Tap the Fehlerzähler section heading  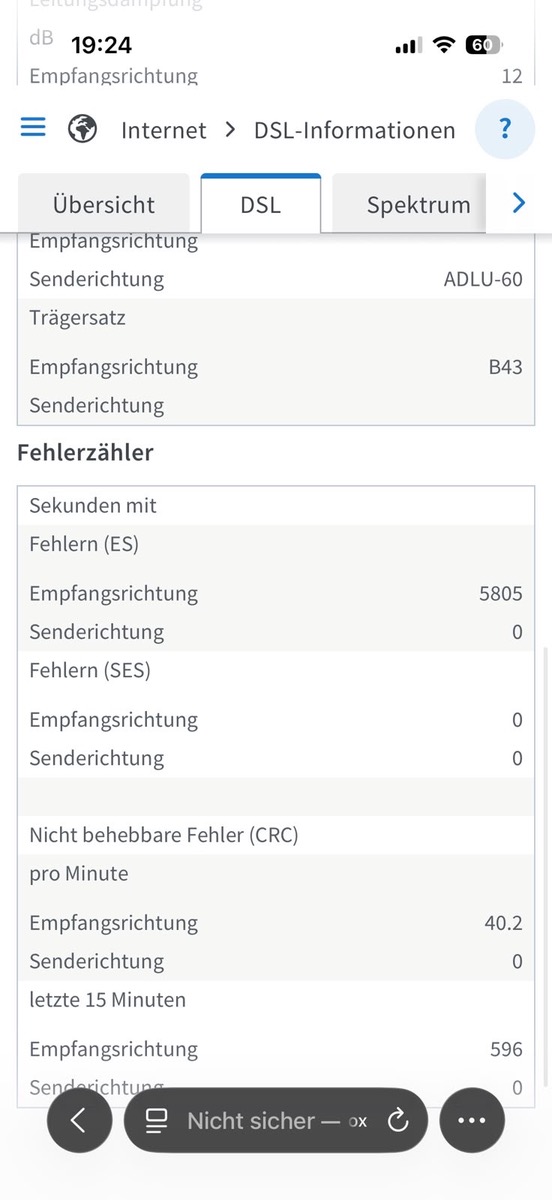(x=86, y=452)
